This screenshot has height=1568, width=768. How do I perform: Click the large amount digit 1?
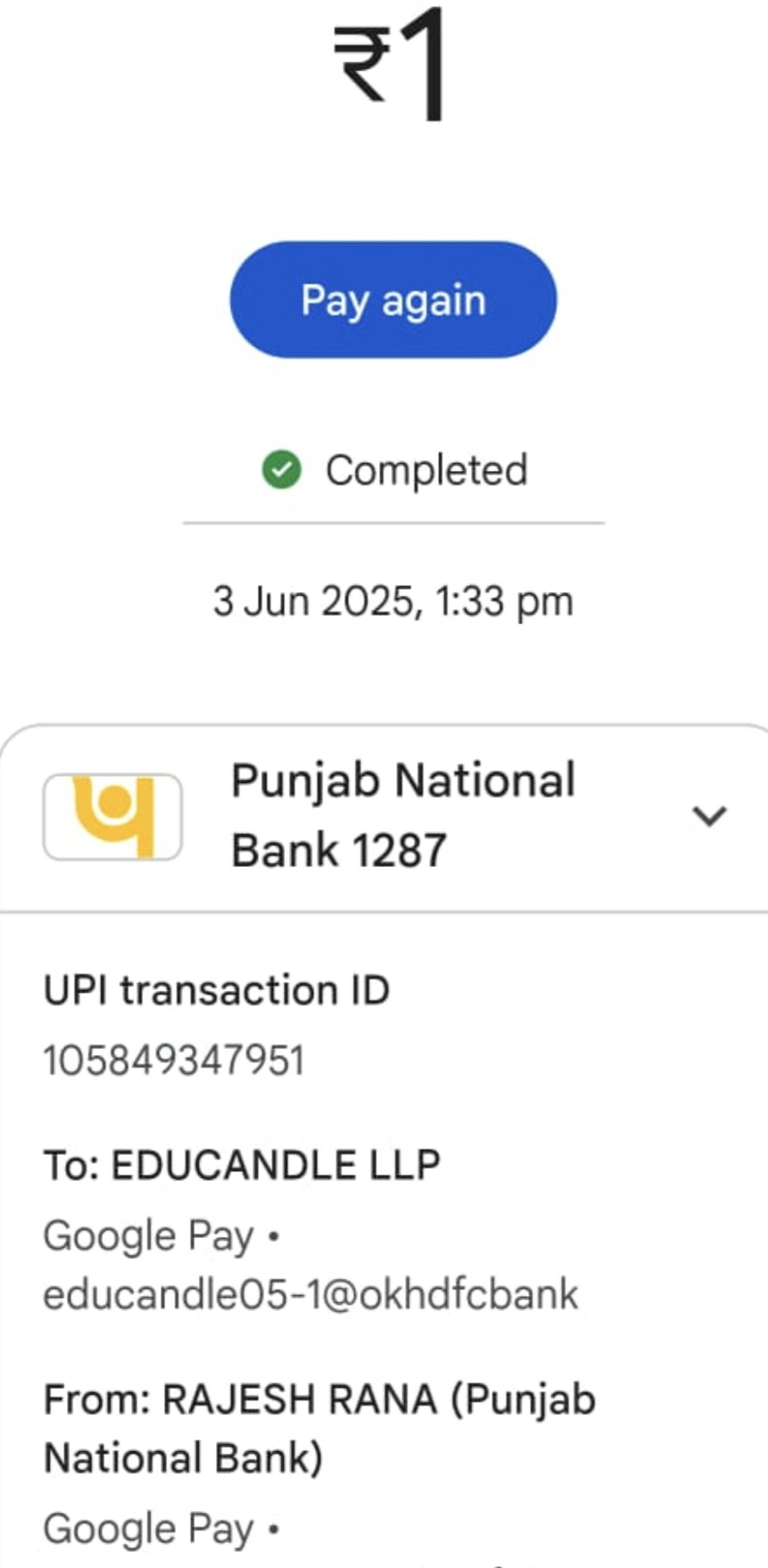[425, 64]
